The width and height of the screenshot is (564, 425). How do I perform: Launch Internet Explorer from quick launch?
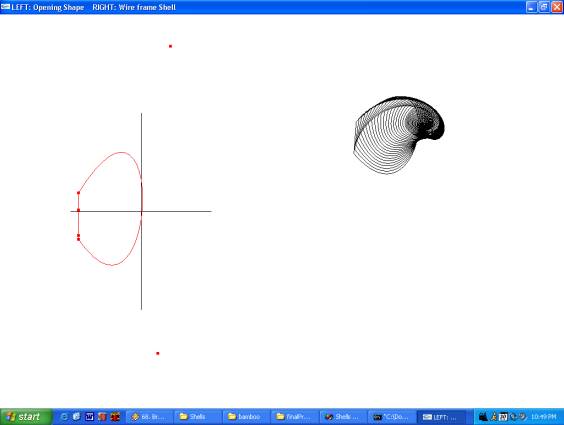pyautogui.click(x=64, y=417)
